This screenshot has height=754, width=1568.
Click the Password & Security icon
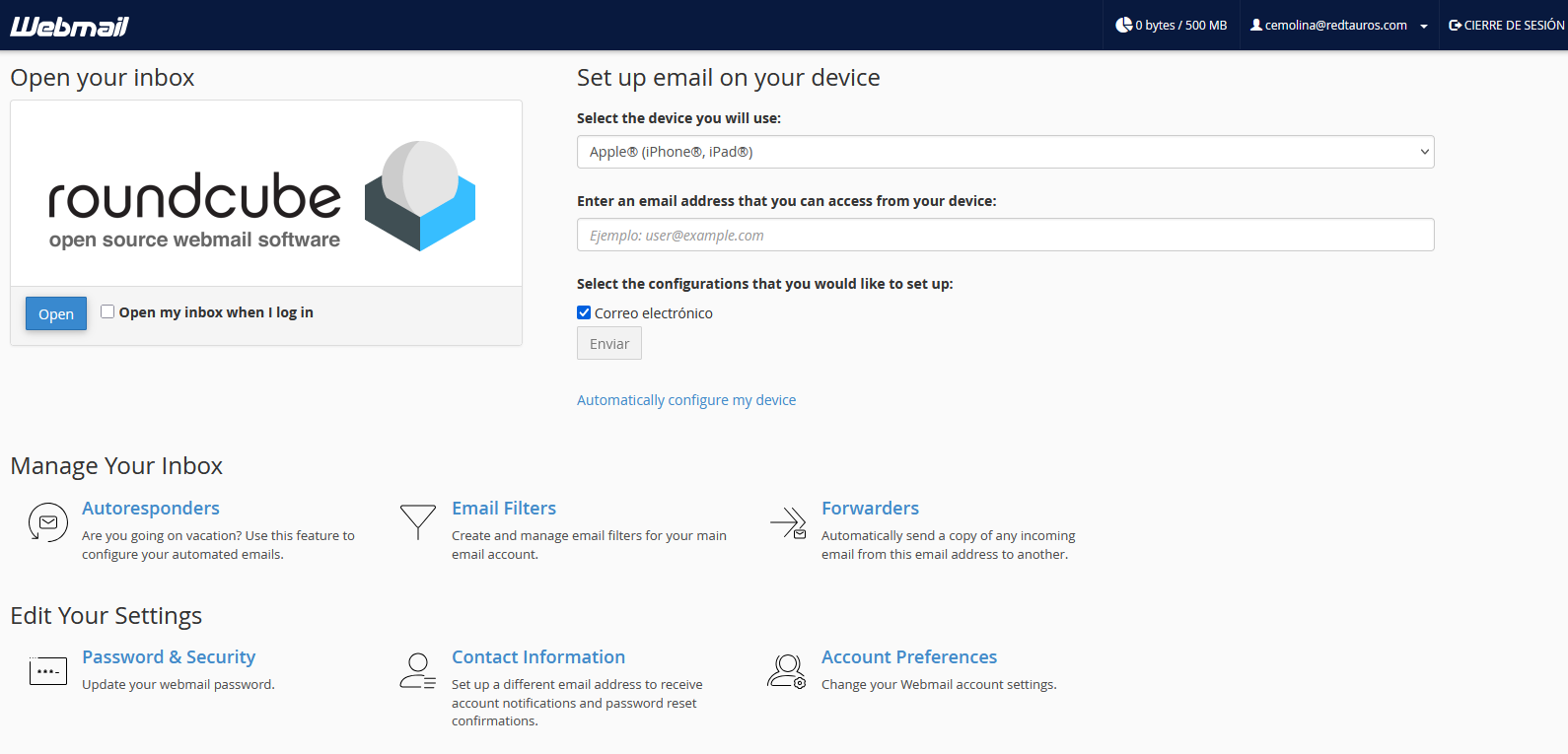48,671
